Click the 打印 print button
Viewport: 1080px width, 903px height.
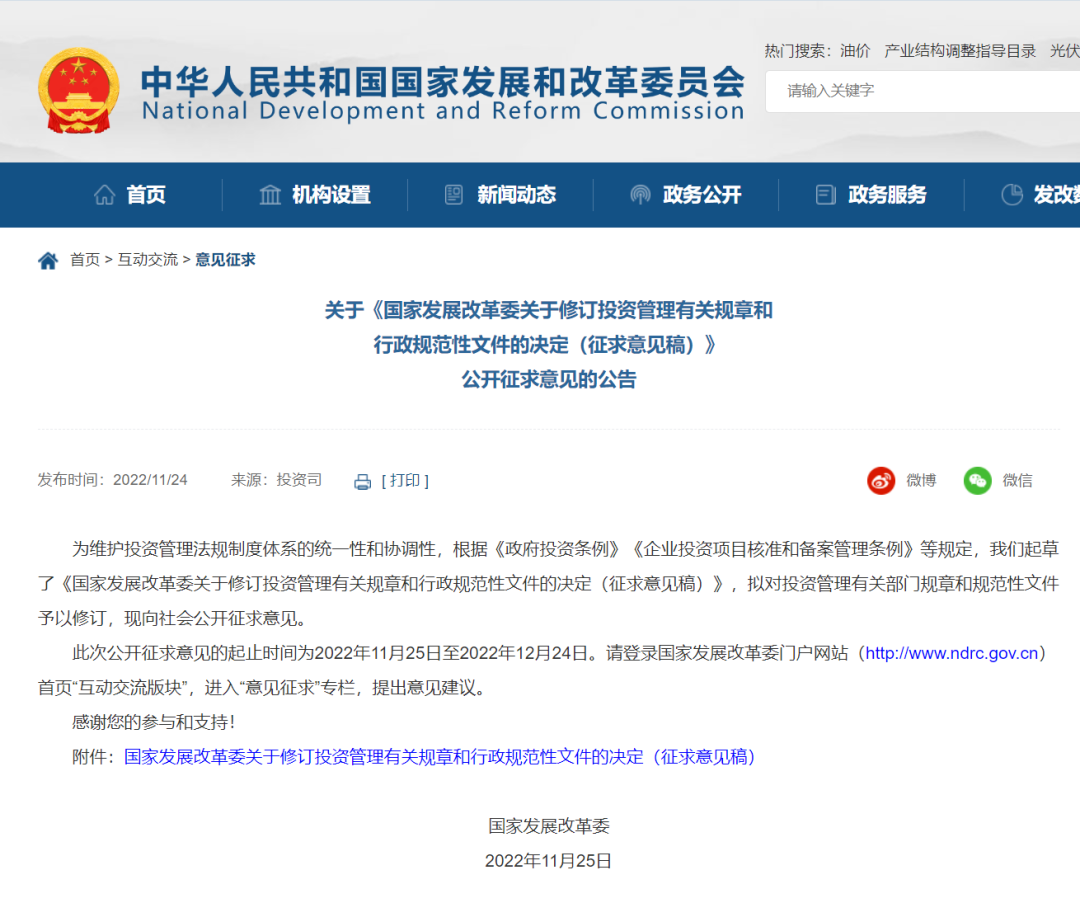click(405, 481)
